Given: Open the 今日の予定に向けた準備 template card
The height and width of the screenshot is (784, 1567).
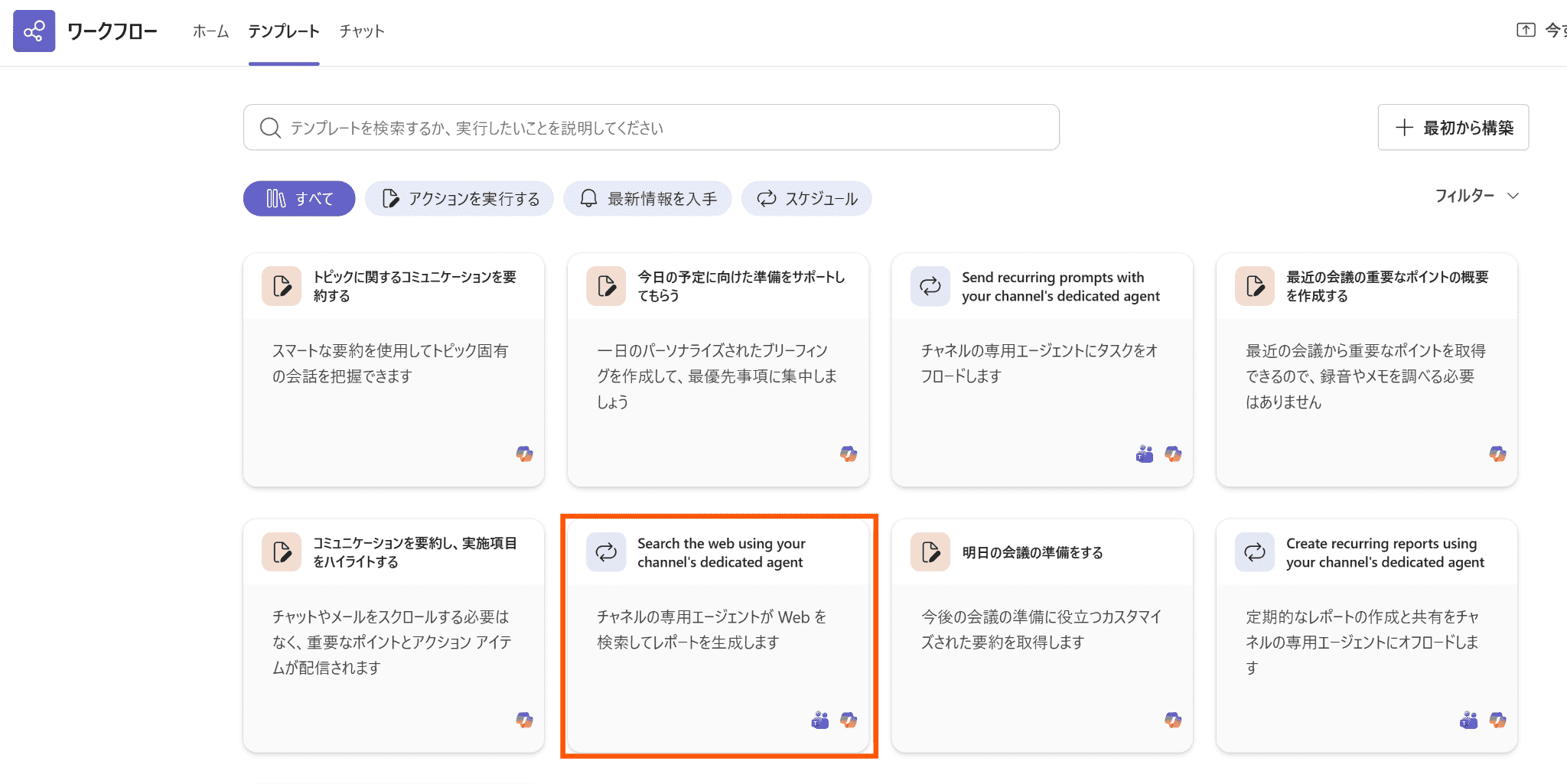Looking at the screenshot, I should tap(718, 370).
